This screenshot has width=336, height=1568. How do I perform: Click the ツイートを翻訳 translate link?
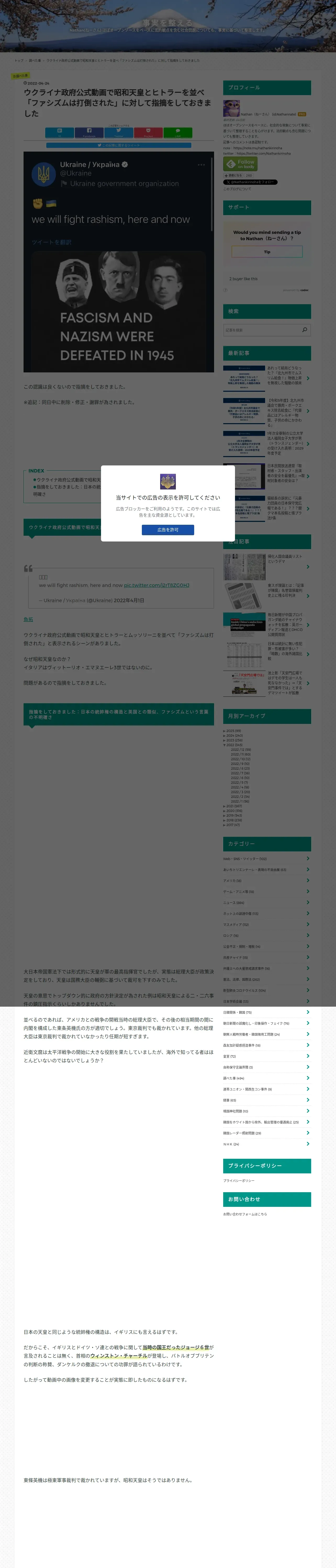(x=51, y=242)
